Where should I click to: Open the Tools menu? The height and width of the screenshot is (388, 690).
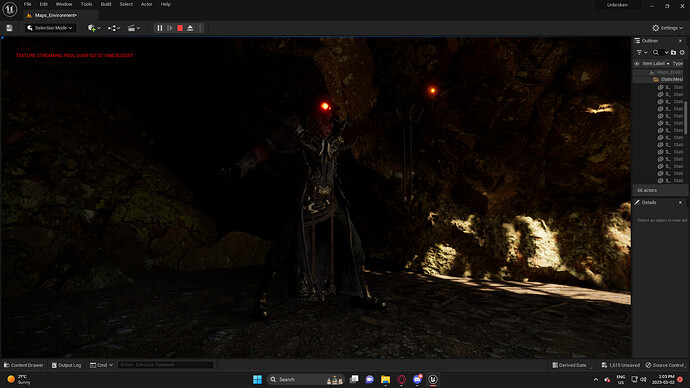tap(86, 4)
